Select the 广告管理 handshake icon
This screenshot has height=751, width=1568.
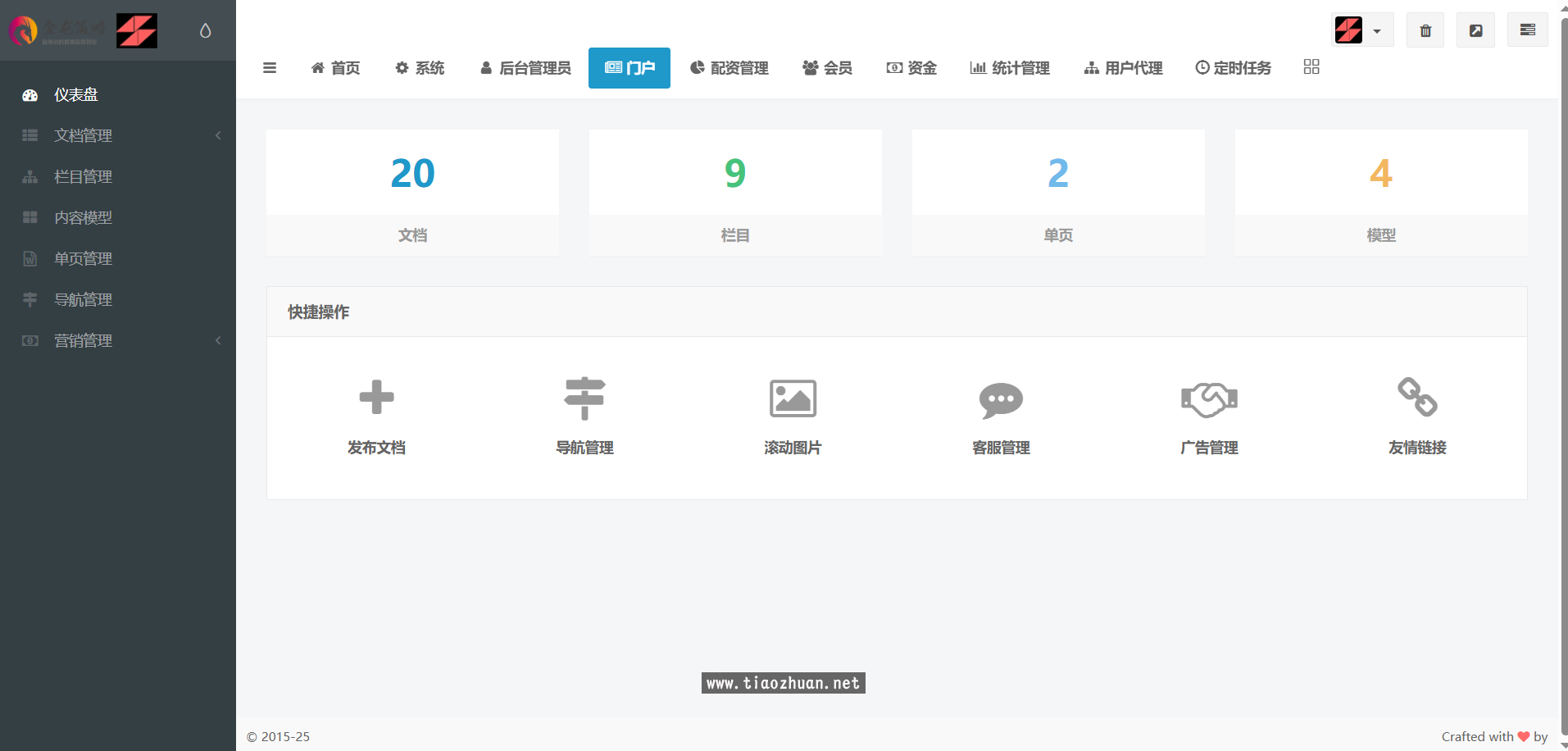tap(1209, 398)
